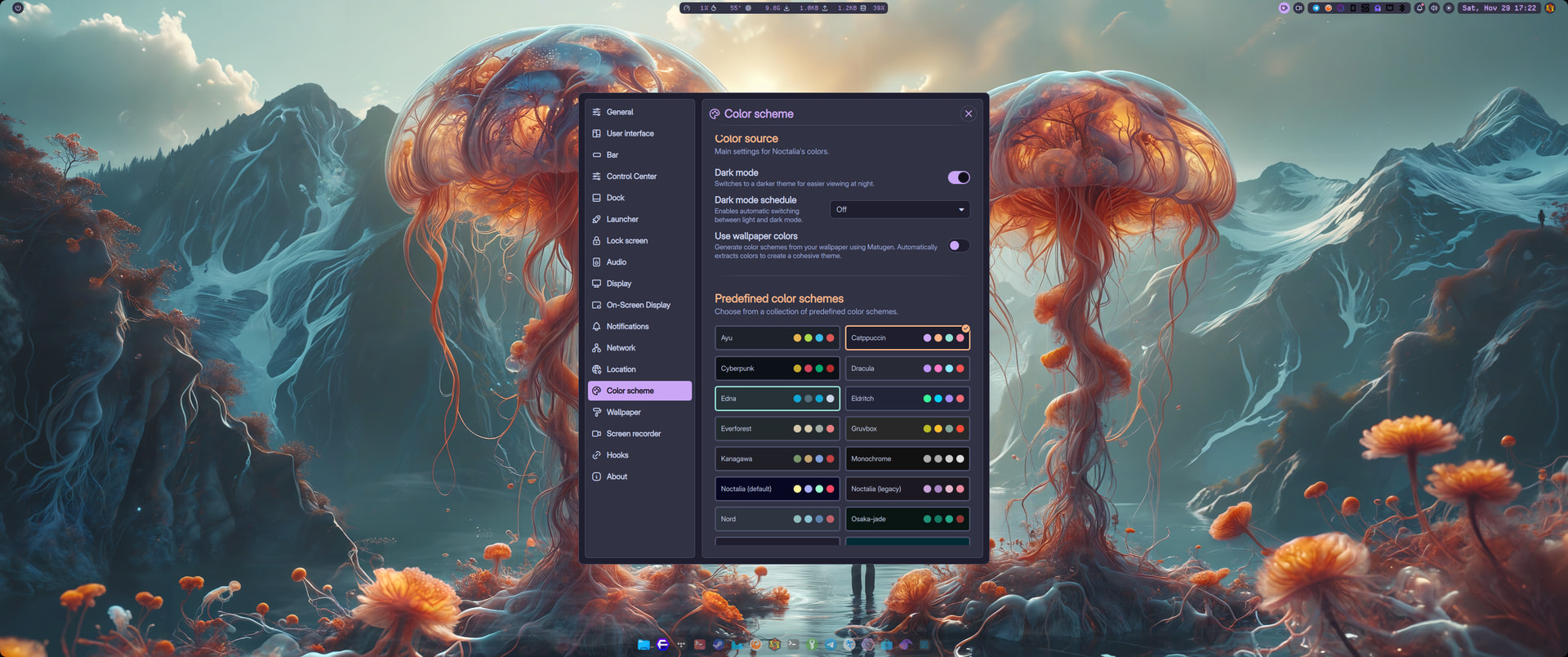Screen dimensions: 1568x657
Task: Click the date and time clock widget
Action: [1499, 8]
